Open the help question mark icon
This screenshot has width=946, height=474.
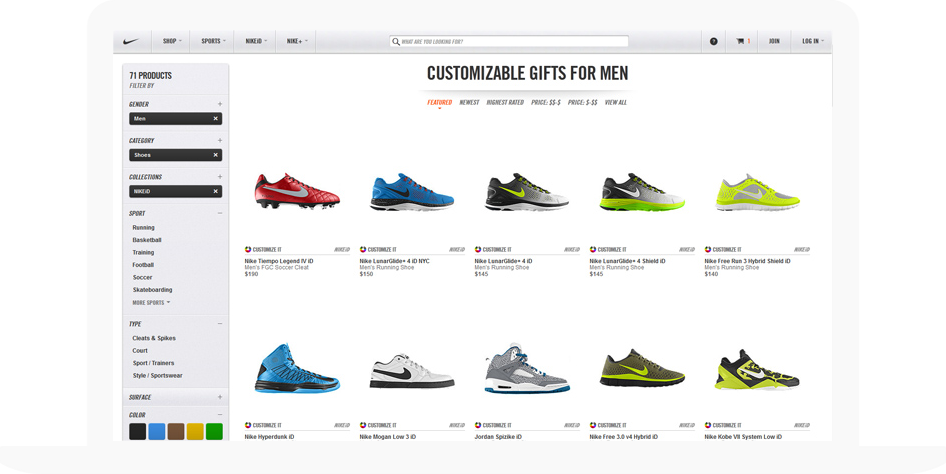click(714, 42)
